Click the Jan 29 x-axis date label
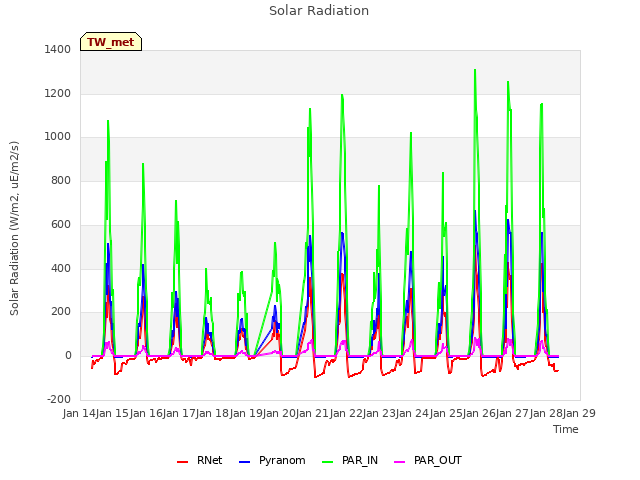 pos(579,413)
